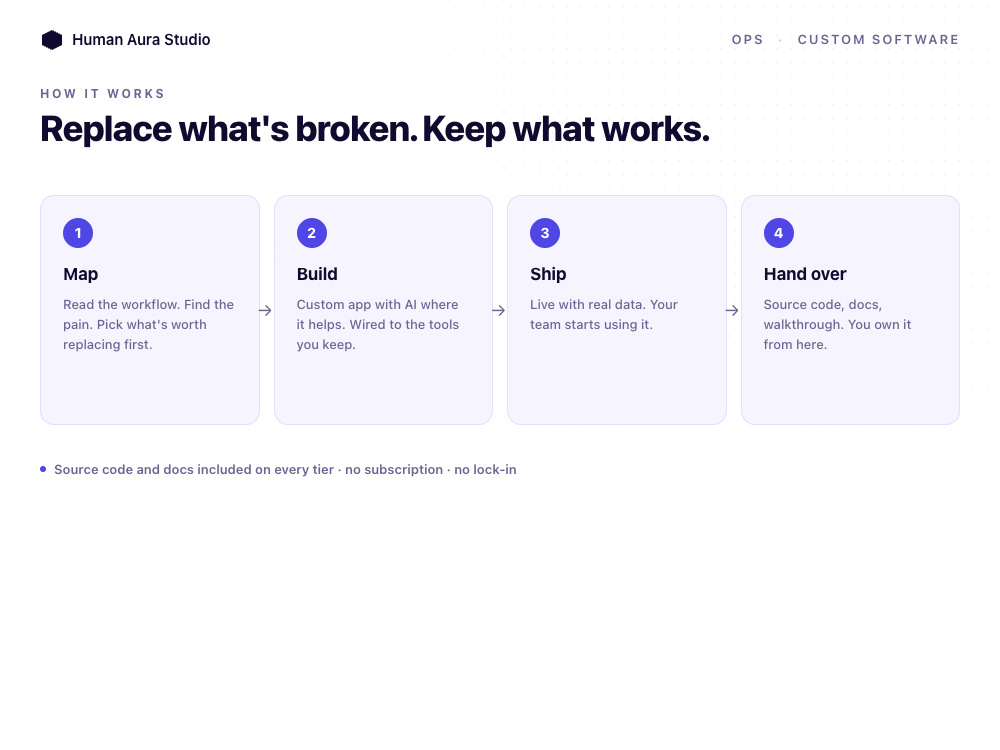Select the Ship card title
Image resolution: width=1000 pixels, height=750 pixels.
coord(548,274)
